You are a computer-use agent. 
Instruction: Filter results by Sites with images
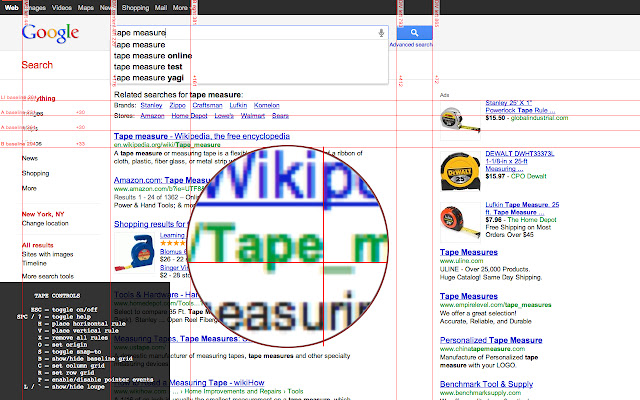[48, 254]
